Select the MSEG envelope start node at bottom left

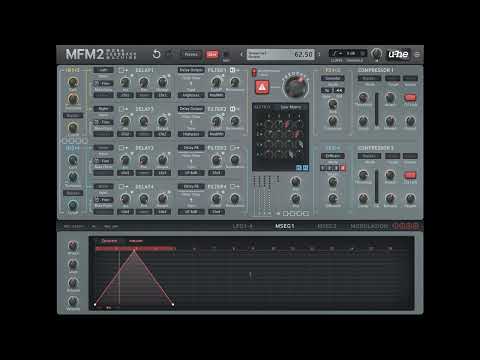coord(95,304)
